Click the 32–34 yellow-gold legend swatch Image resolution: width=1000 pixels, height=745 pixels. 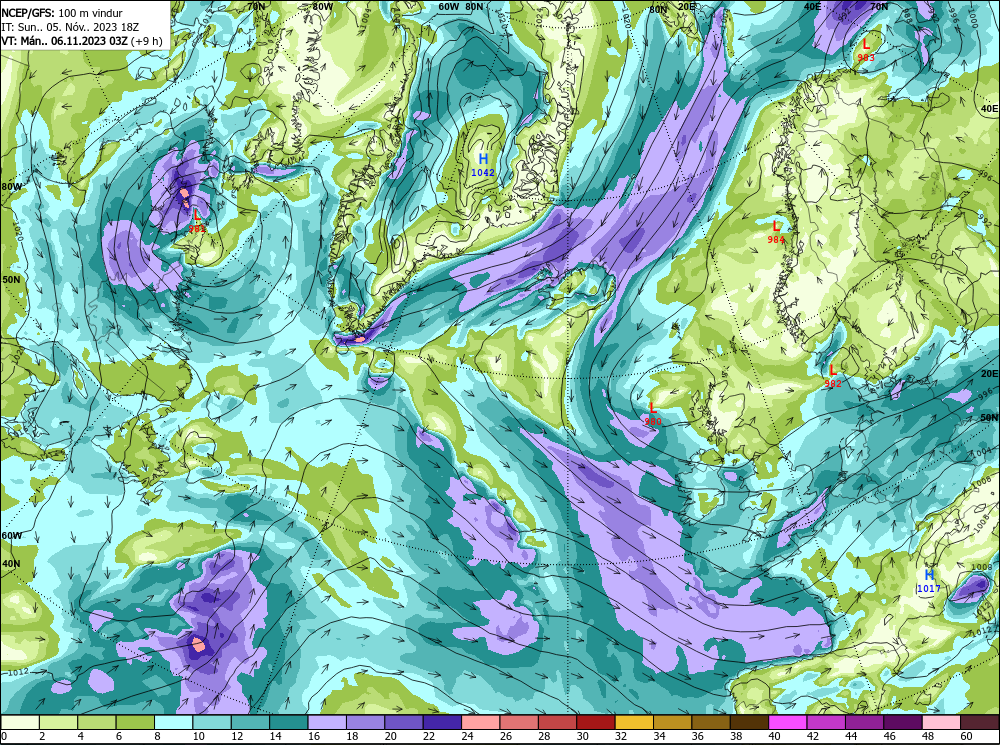coord(633,722)
